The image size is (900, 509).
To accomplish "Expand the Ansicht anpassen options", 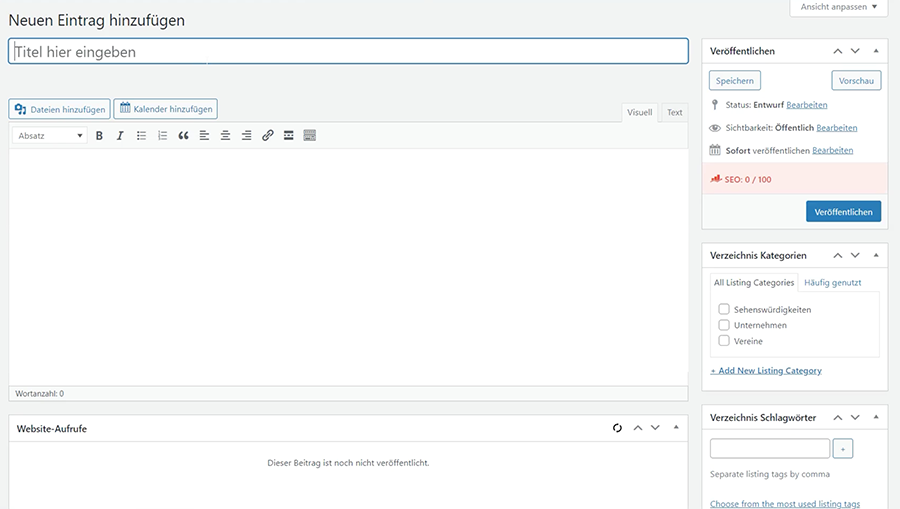I will (x=838, y=7).
